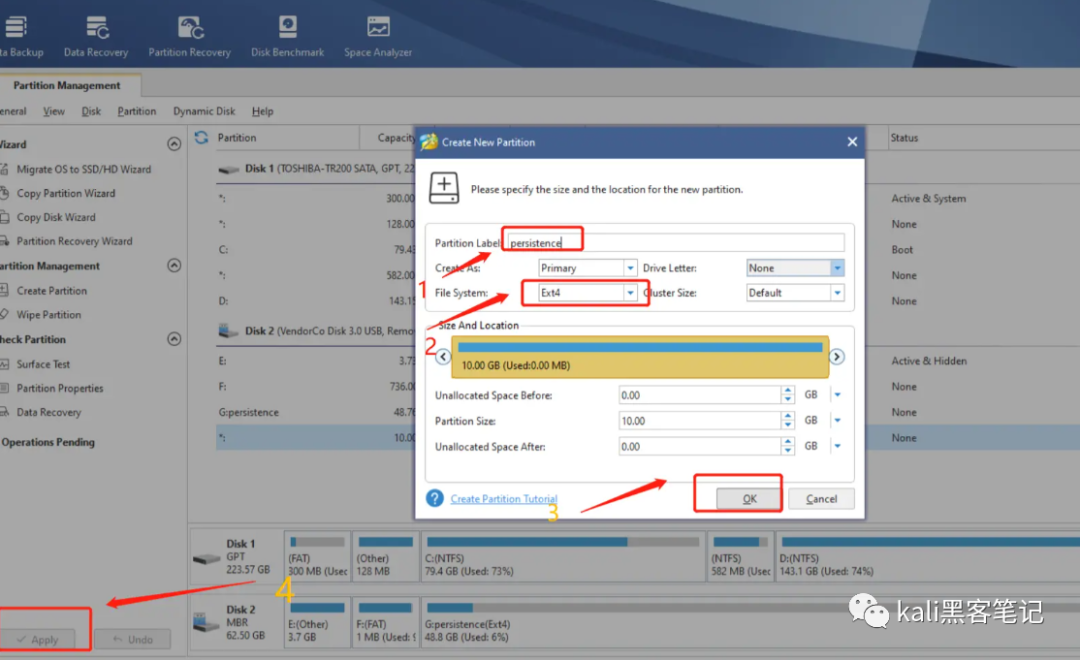The height and width of the screenshot is (660, 1080).
Task: Open the Dynamic Disk menu
Action: [x=204, y=111]
